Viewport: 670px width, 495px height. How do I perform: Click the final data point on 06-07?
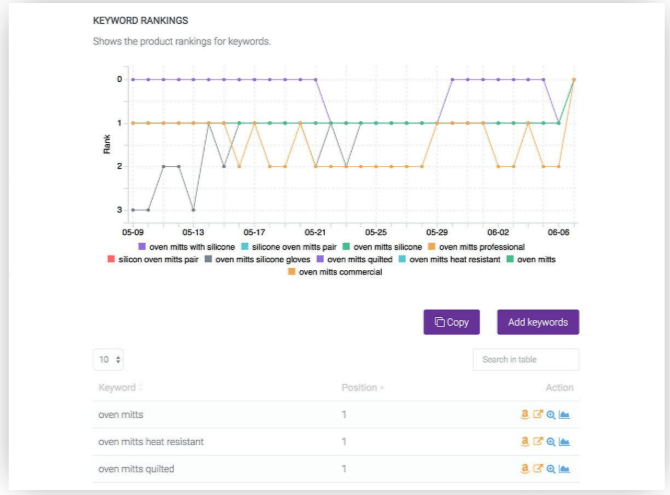pos(574,80)
